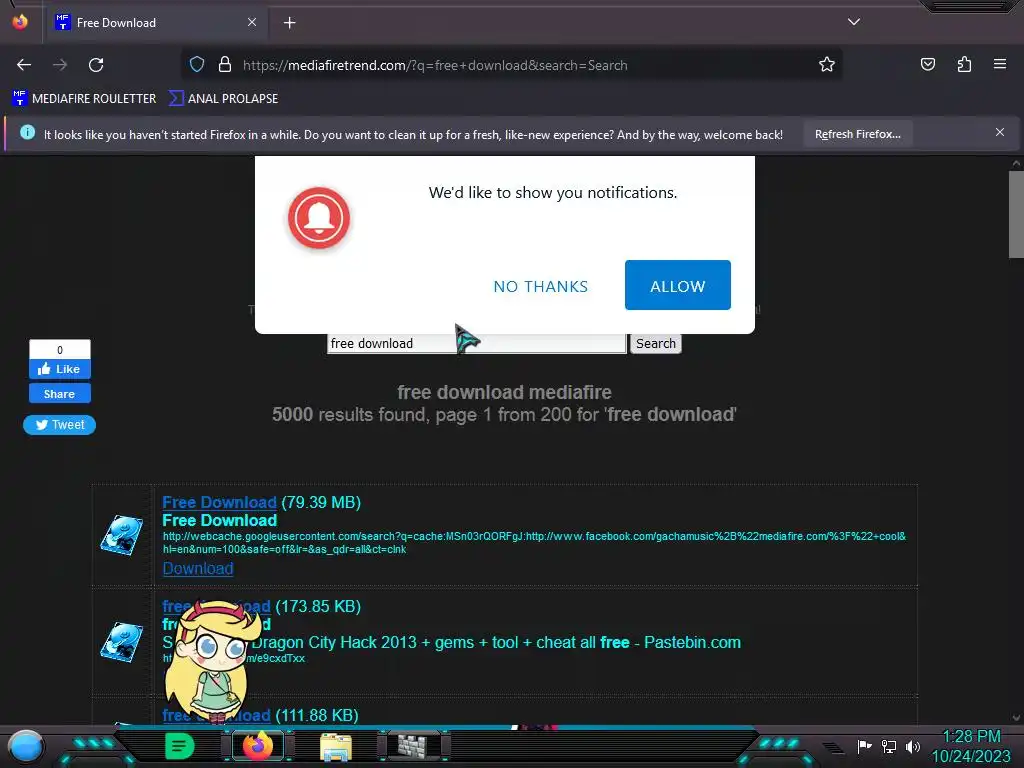Image resolution: width=1024 pixels, height=768 pixels.
Task: Open the MEDIAFIRE ROULETTER bookmark
Action: (x=84, y=99)
